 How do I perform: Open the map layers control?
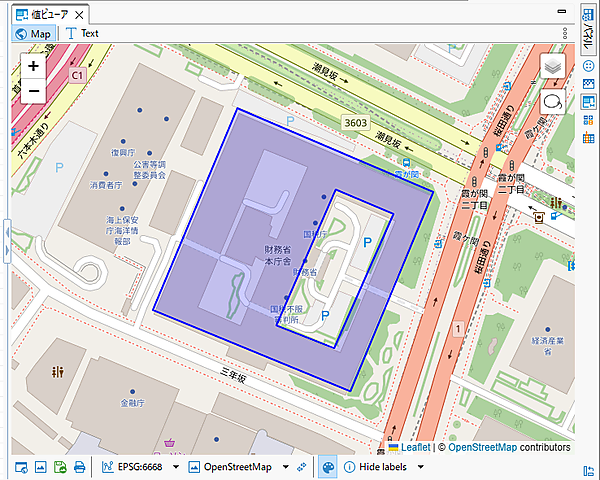[553, 67]
